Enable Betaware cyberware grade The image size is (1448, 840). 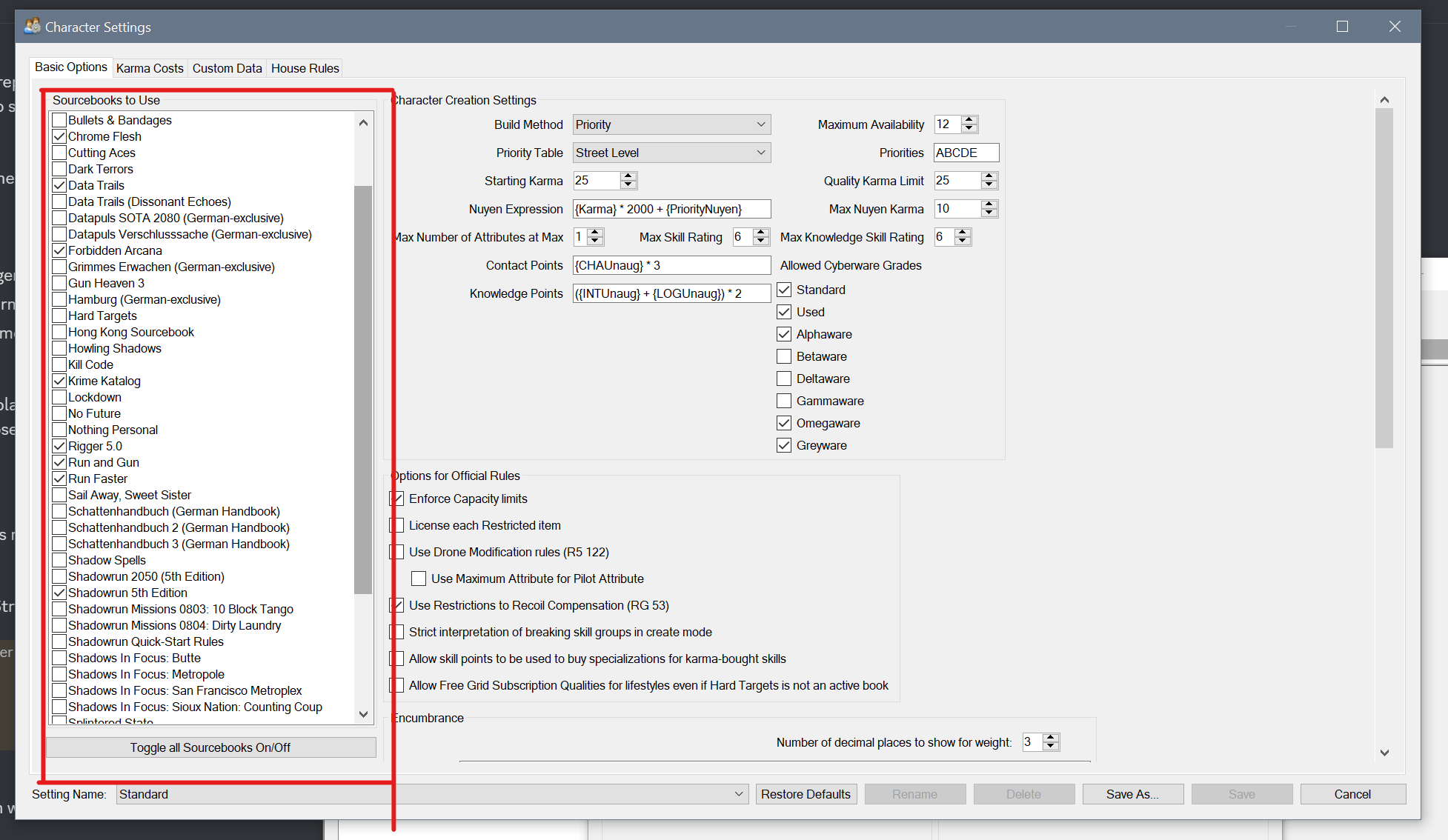coord(784,356)
